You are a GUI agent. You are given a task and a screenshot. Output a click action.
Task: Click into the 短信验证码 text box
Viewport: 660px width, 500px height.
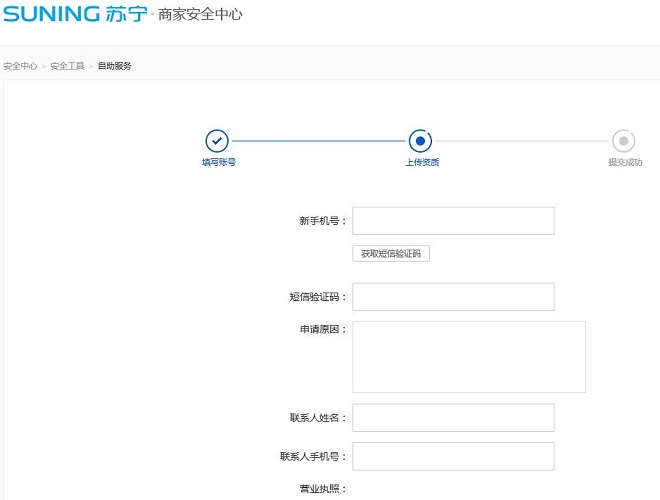453,297
